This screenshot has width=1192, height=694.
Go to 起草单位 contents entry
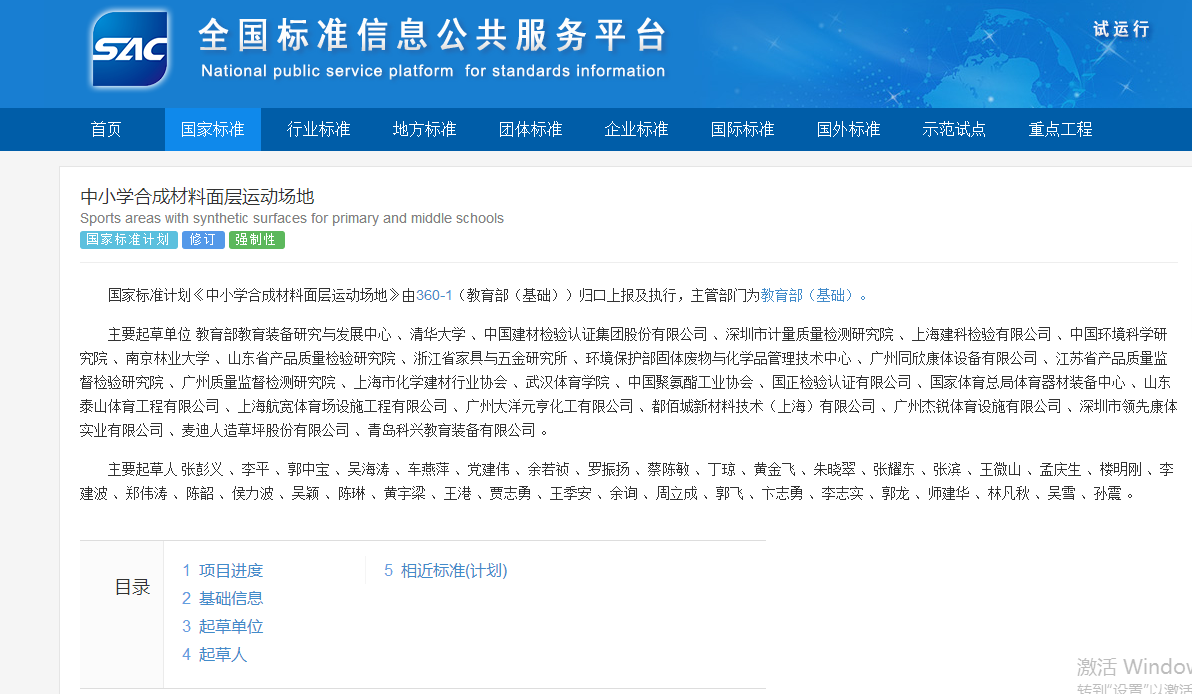click(x=222, y=627)
